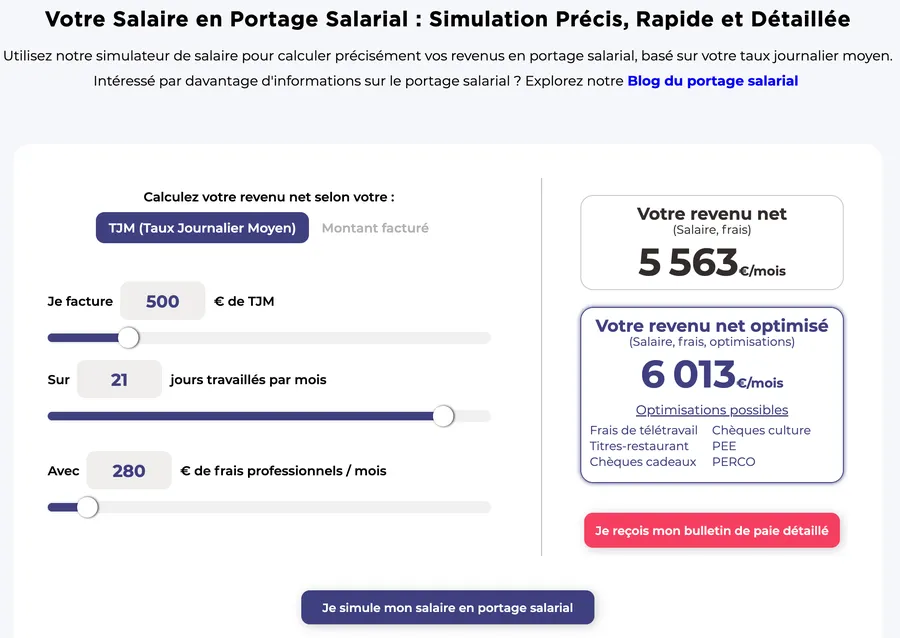Select the PEE optimisation

pos(724,446)
